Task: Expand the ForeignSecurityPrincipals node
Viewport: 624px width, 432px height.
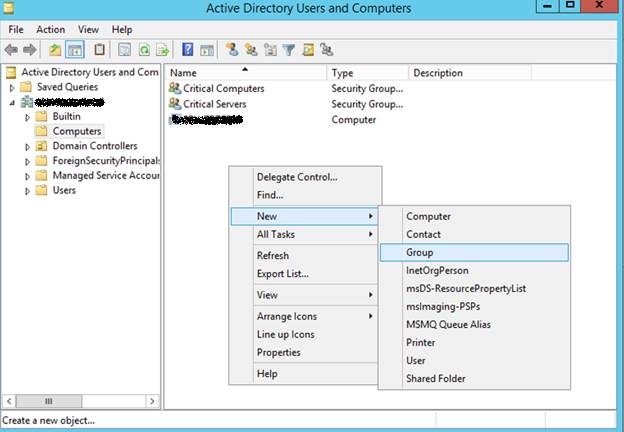Action: pos(27,162)
